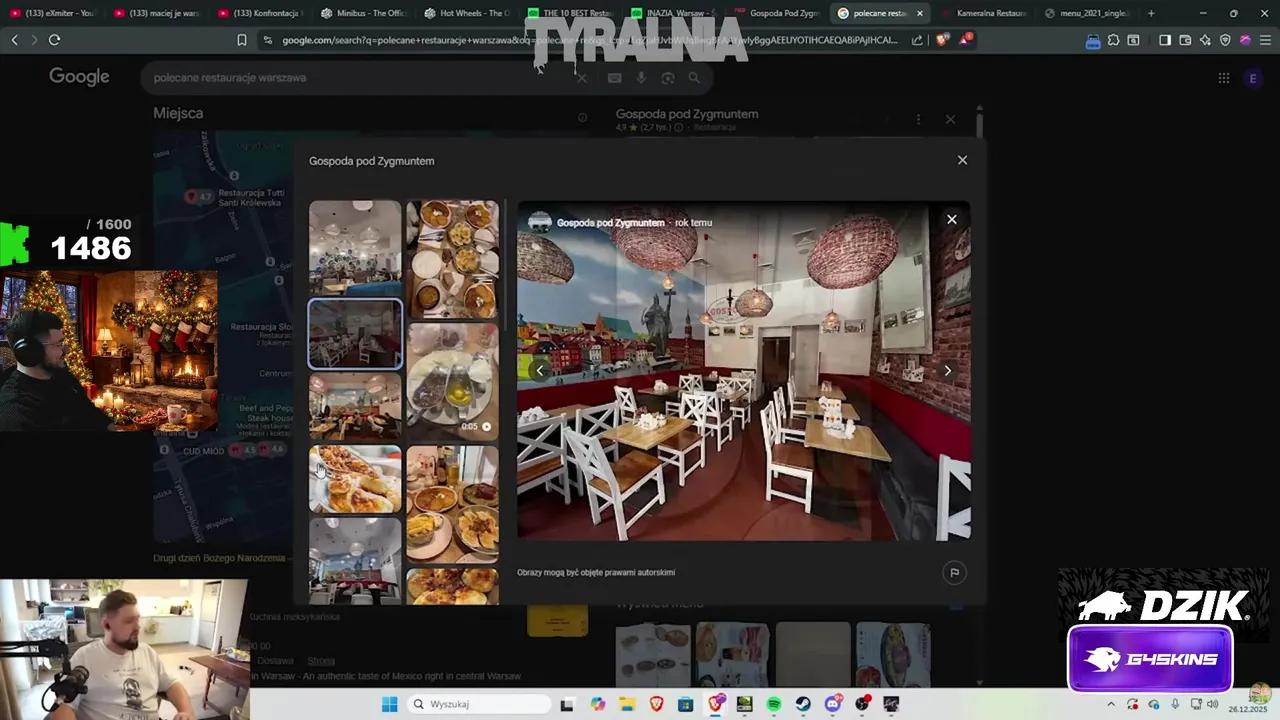
Task: Bookmark this page
Action: tap(241, 40)
